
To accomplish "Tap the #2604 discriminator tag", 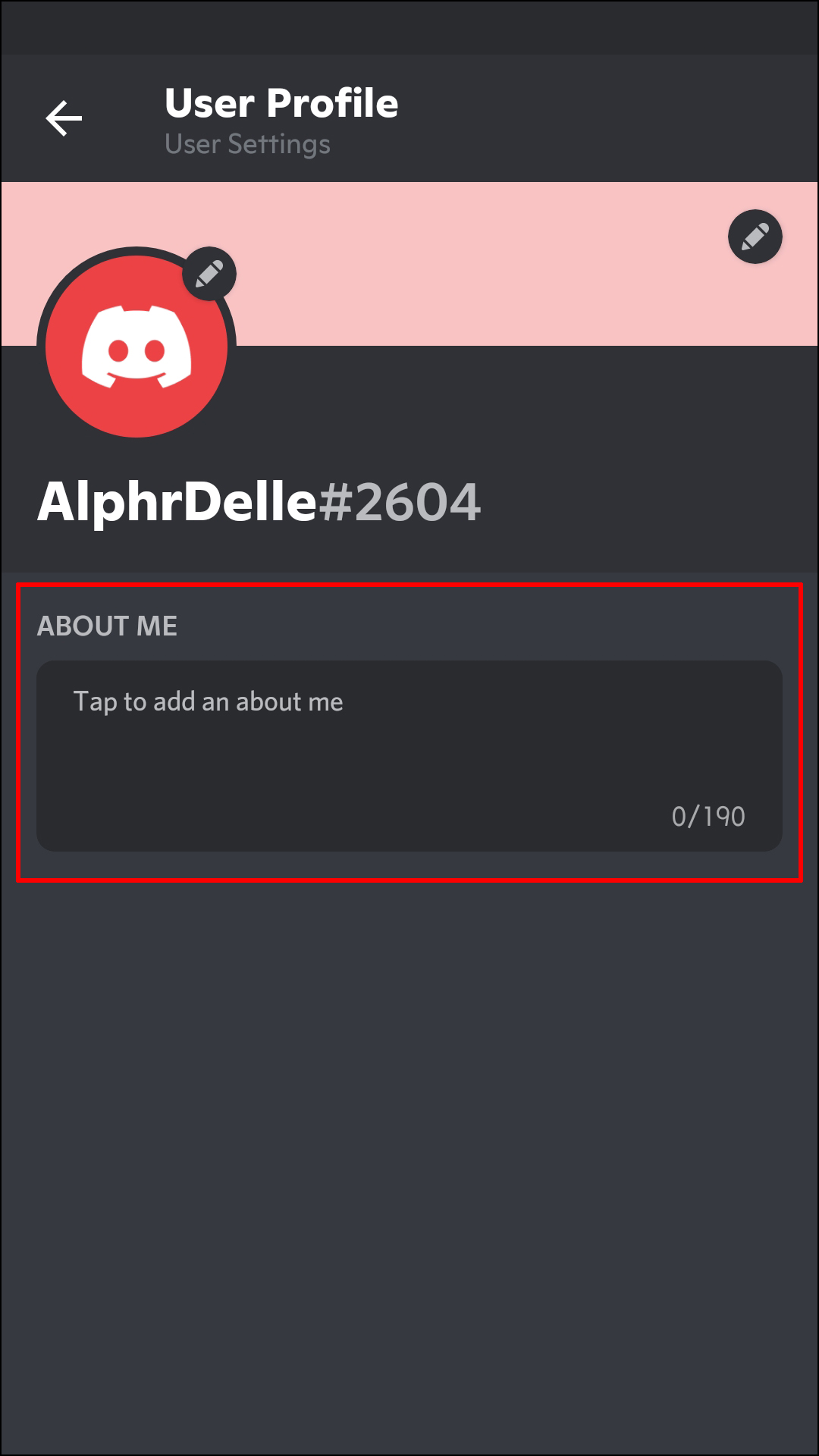I will tap(400, 502).
